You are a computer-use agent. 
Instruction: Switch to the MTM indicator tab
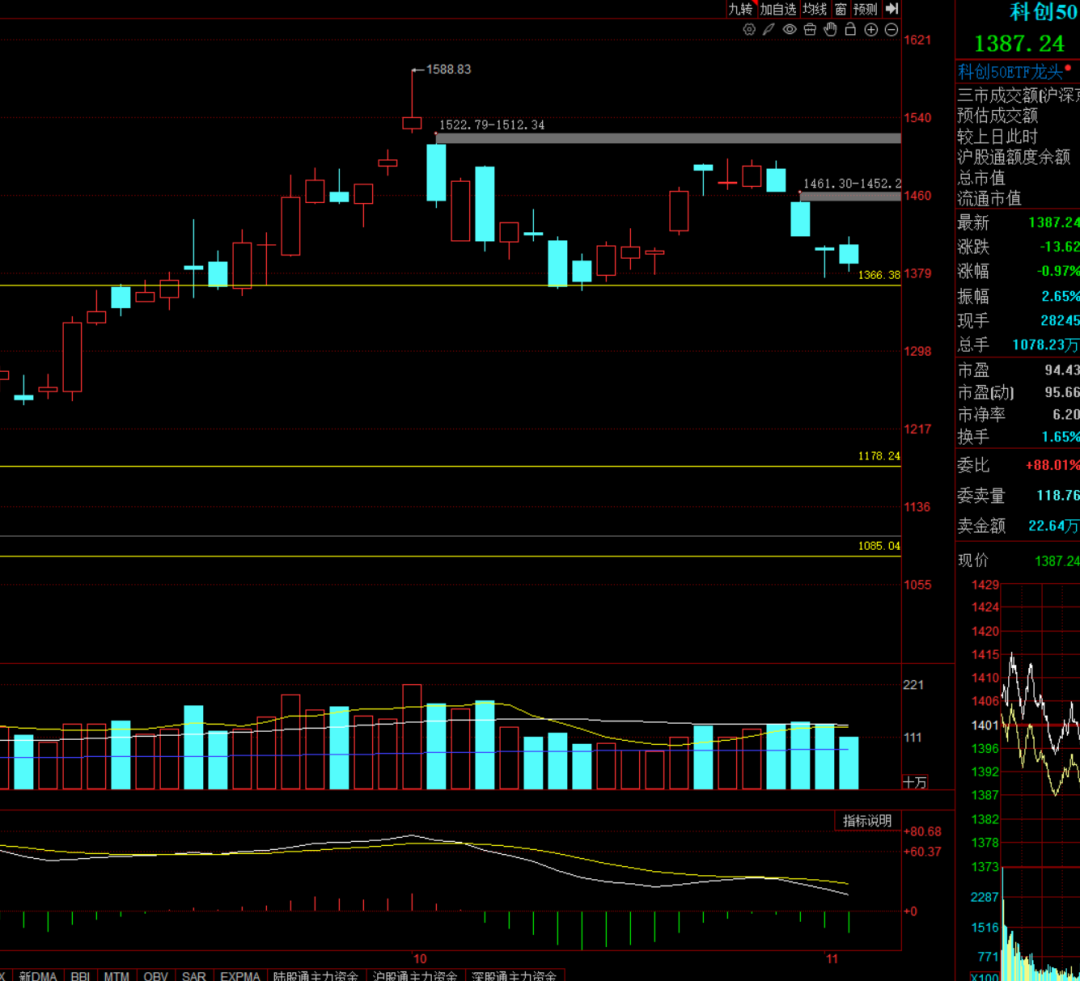(118, 975)
